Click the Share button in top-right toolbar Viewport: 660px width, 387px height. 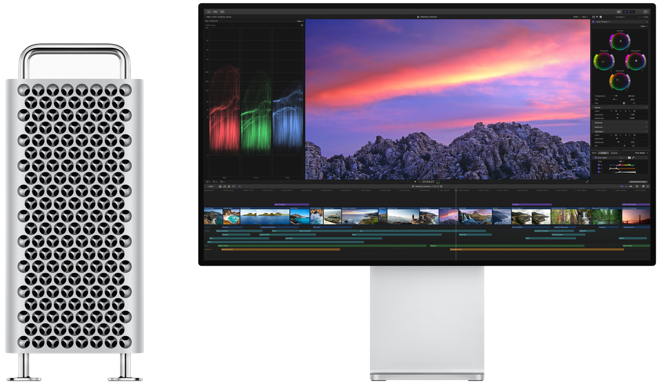point(646,12)
